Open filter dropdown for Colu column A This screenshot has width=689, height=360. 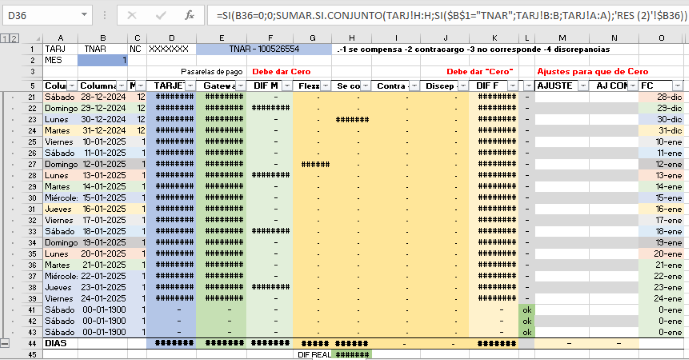72,86
